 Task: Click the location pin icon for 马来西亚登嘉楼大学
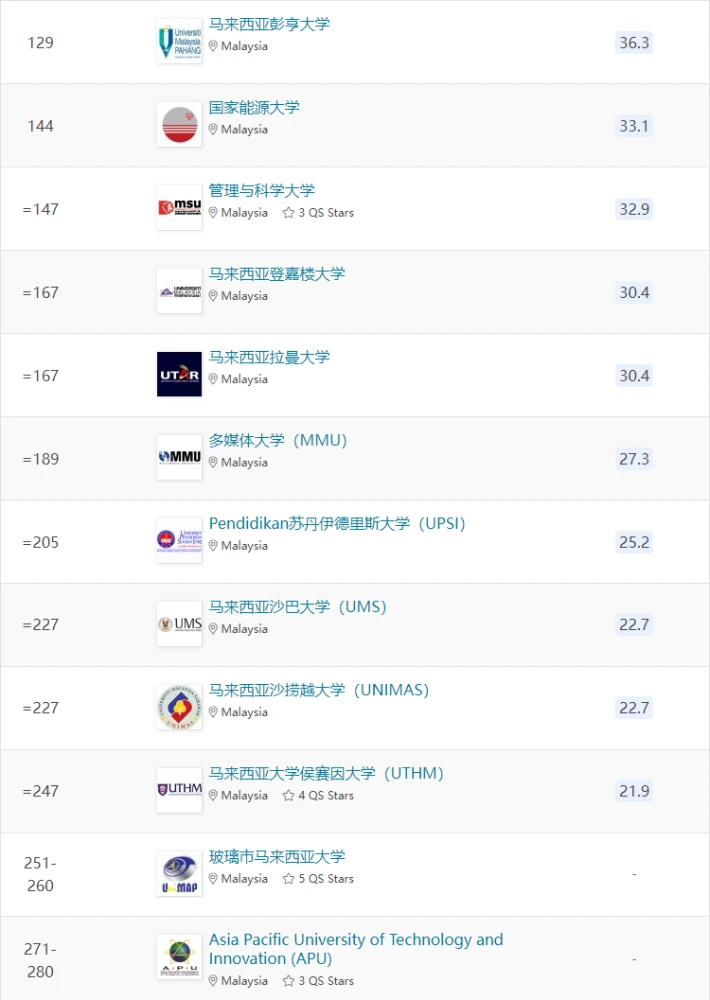point(213,295)
